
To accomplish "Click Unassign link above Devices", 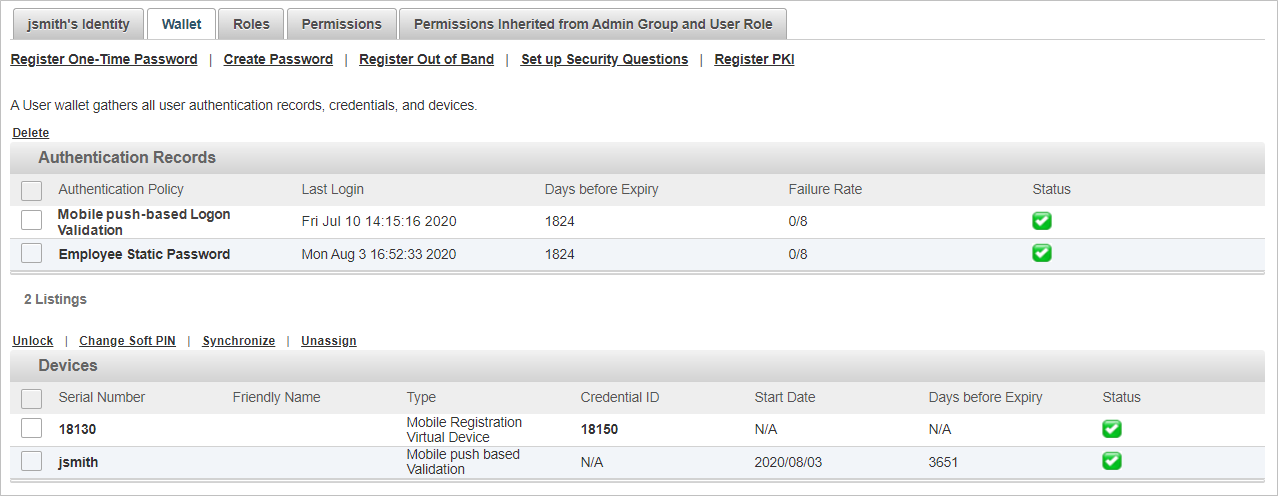I will (328, 341).
